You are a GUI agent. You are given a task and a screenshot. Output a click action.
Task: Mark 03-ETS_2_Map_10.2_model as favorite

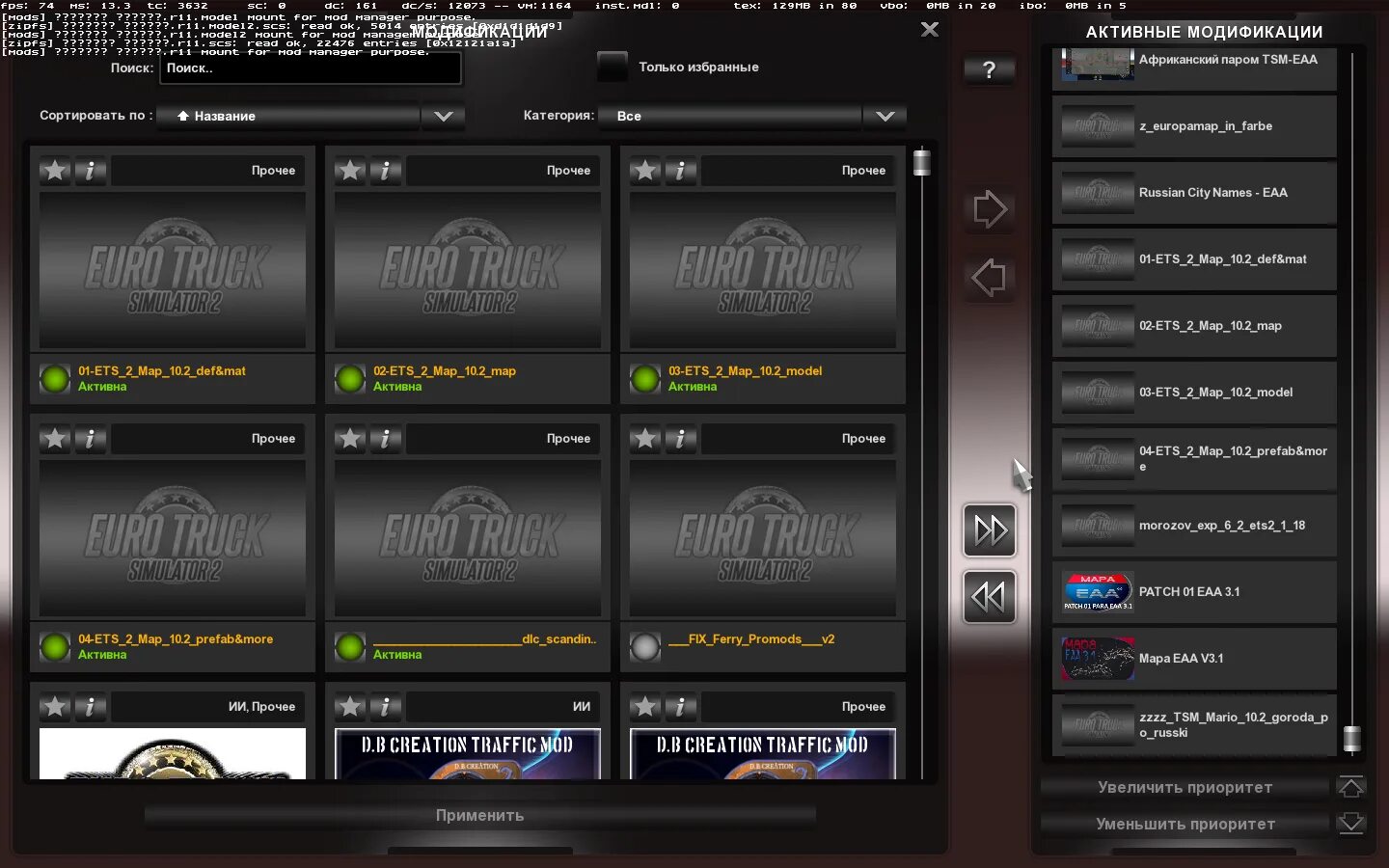point(645,171)
